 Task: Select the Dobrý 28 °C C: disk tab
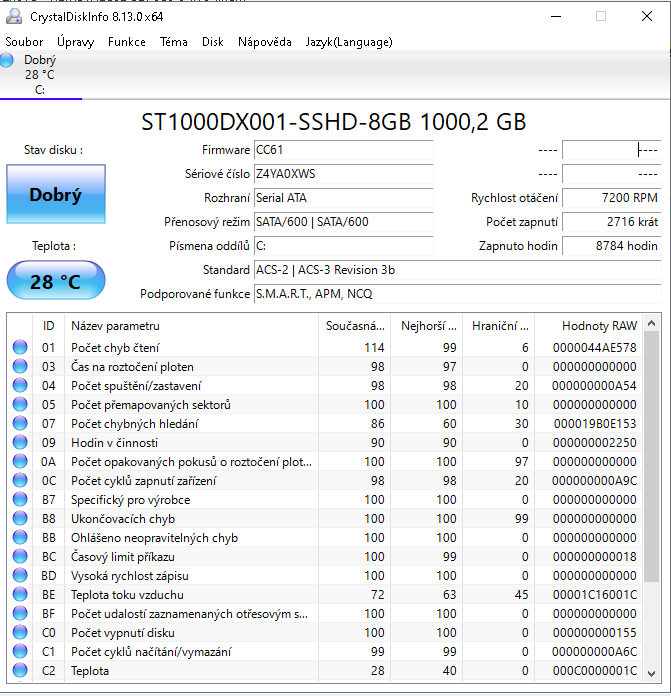[x=40, y=75]
